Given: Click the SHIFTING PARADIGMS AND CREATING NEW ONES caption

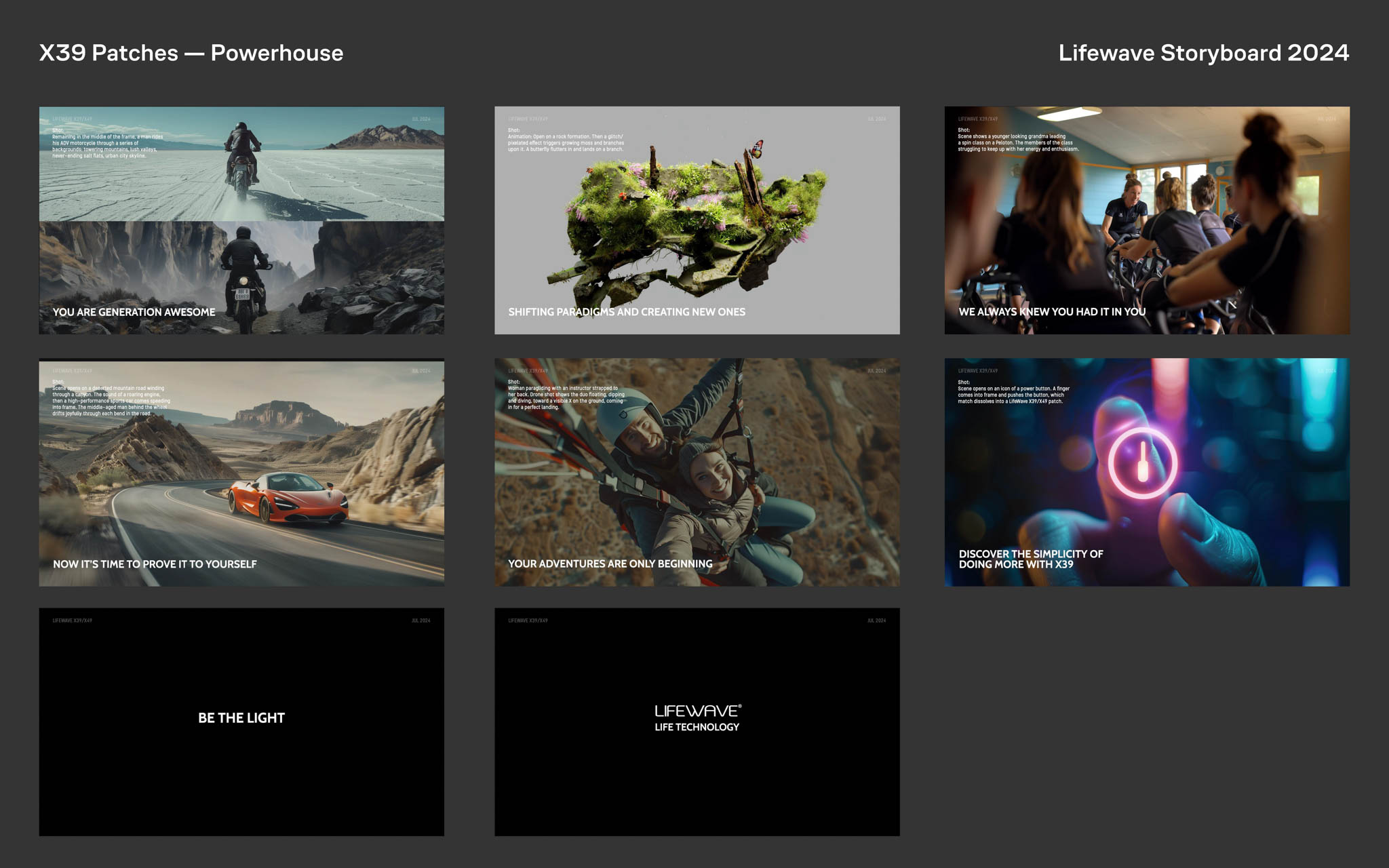Looking at the screenshot, I should tap(626, 312).
